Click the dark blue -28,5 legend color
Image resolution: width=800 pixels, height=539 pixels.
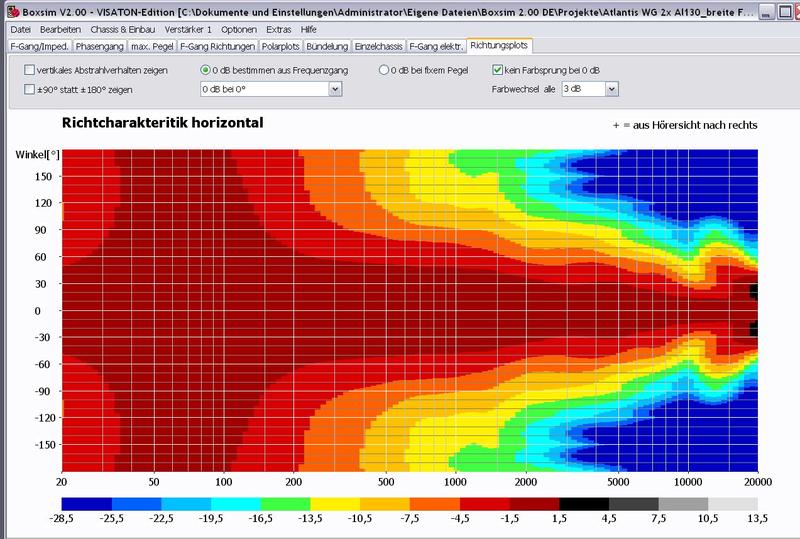(x=86, y=506)
